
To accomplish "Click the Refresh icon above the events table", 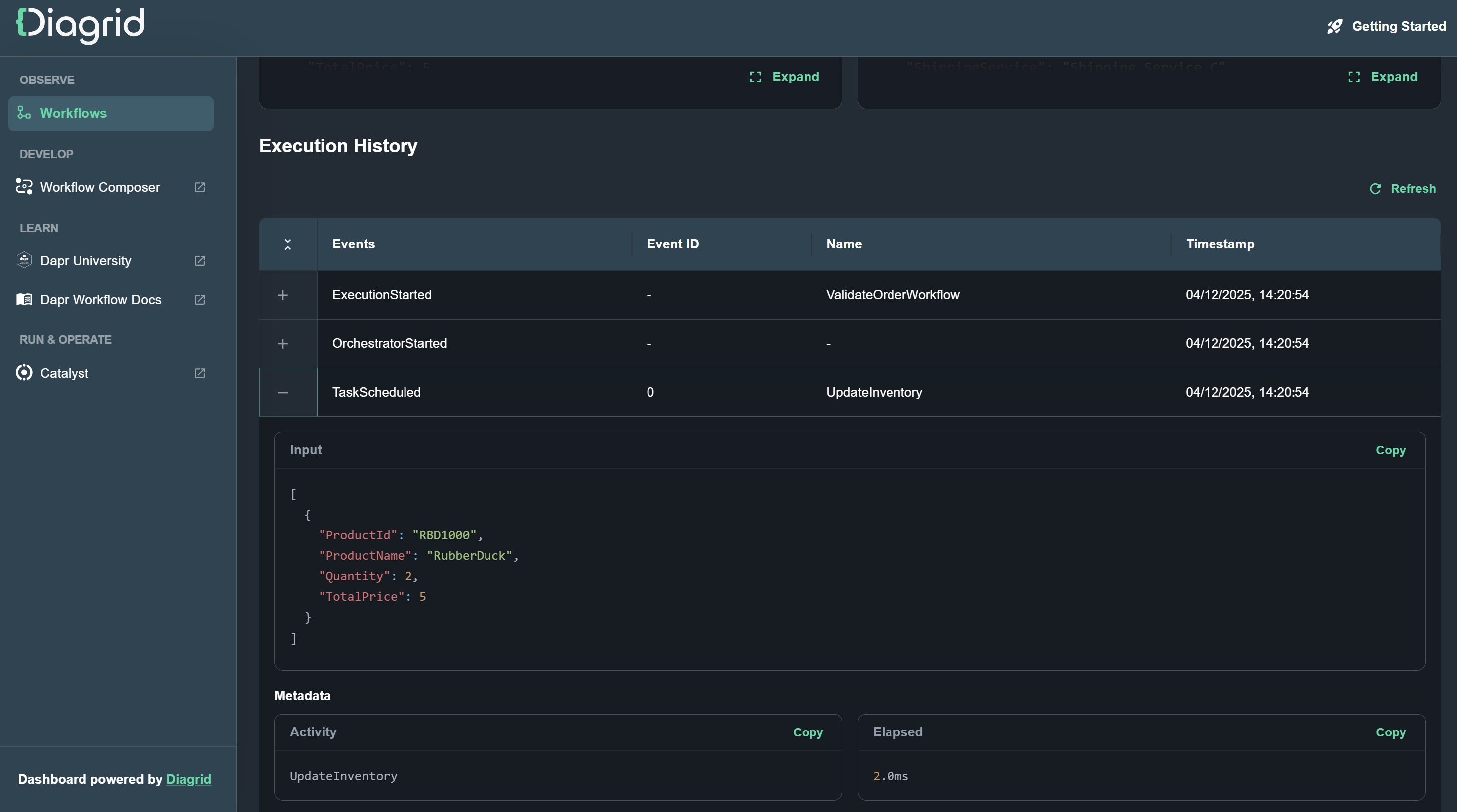I will [1376, 189].
